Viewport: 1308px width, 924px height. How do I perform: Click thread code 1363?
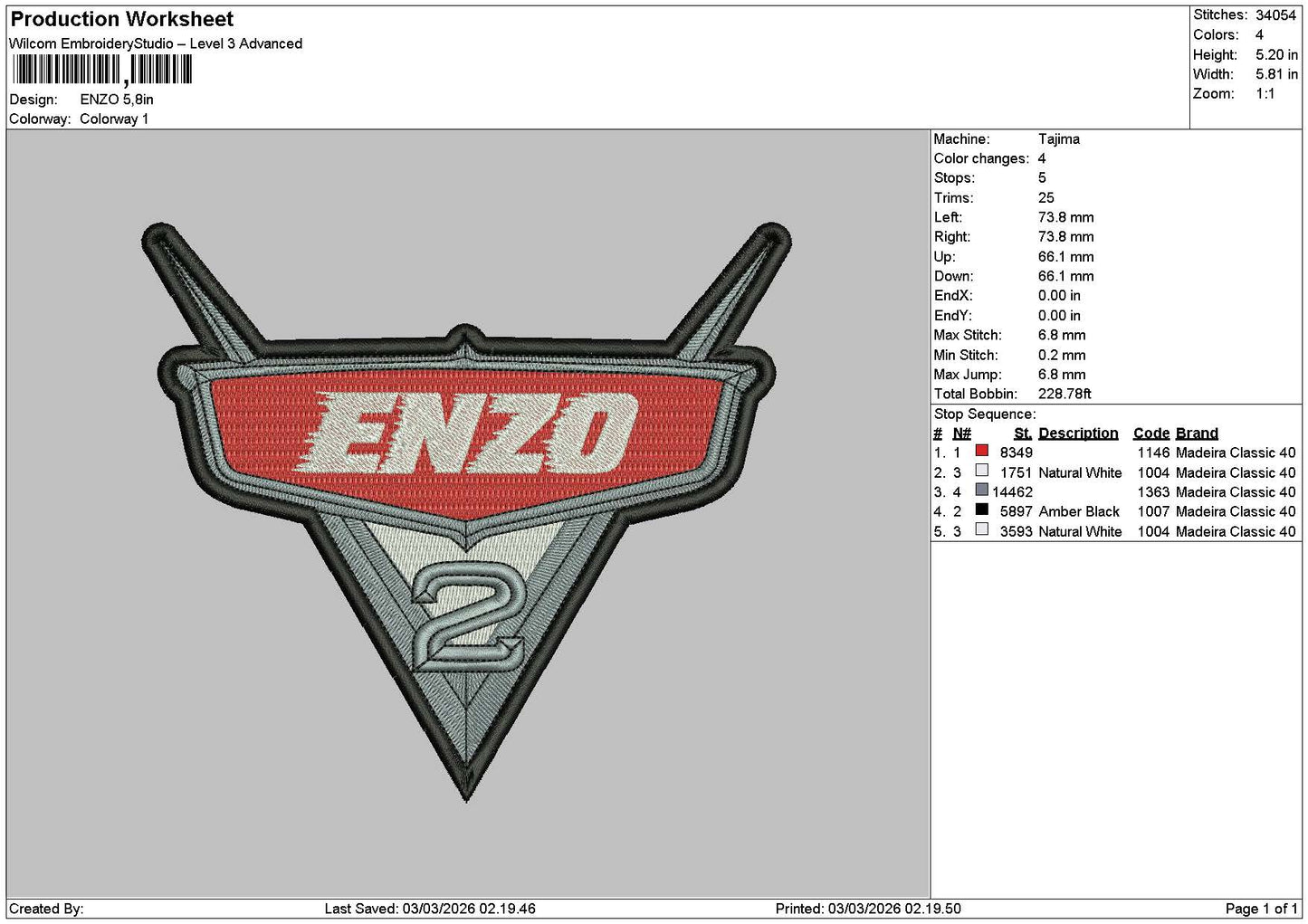point(1154,492)
